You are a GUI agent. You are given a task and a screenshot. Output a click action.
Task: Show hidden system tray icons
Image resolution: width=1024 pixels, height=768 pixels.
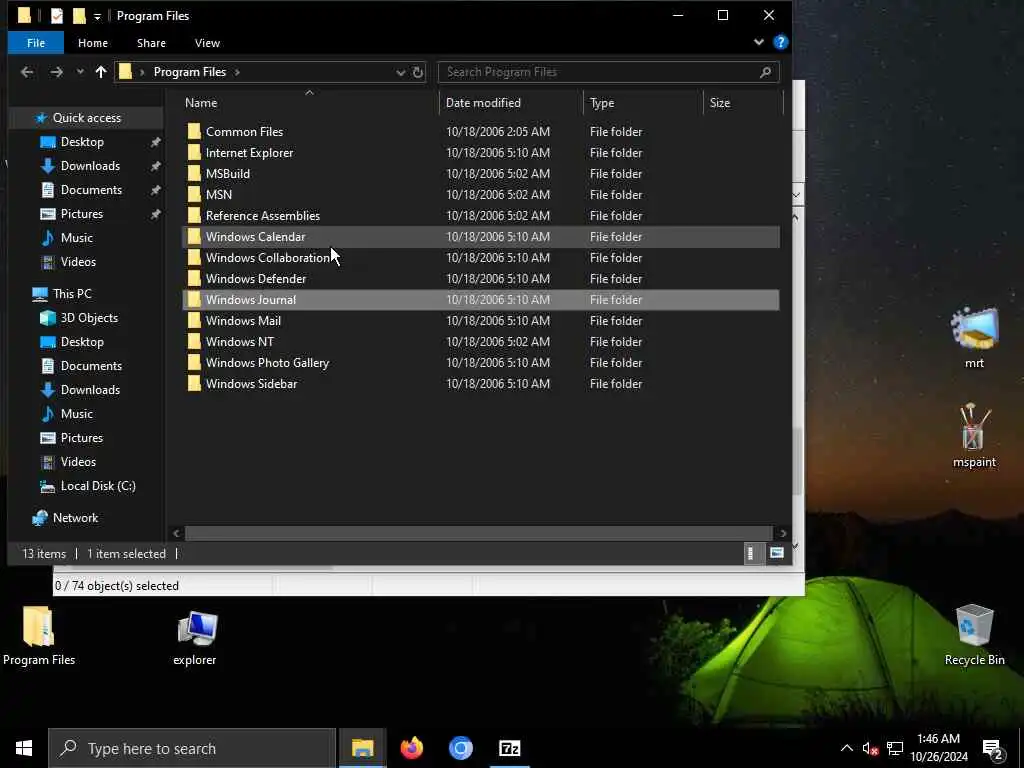pyautogui.click(x=846, y=748)
